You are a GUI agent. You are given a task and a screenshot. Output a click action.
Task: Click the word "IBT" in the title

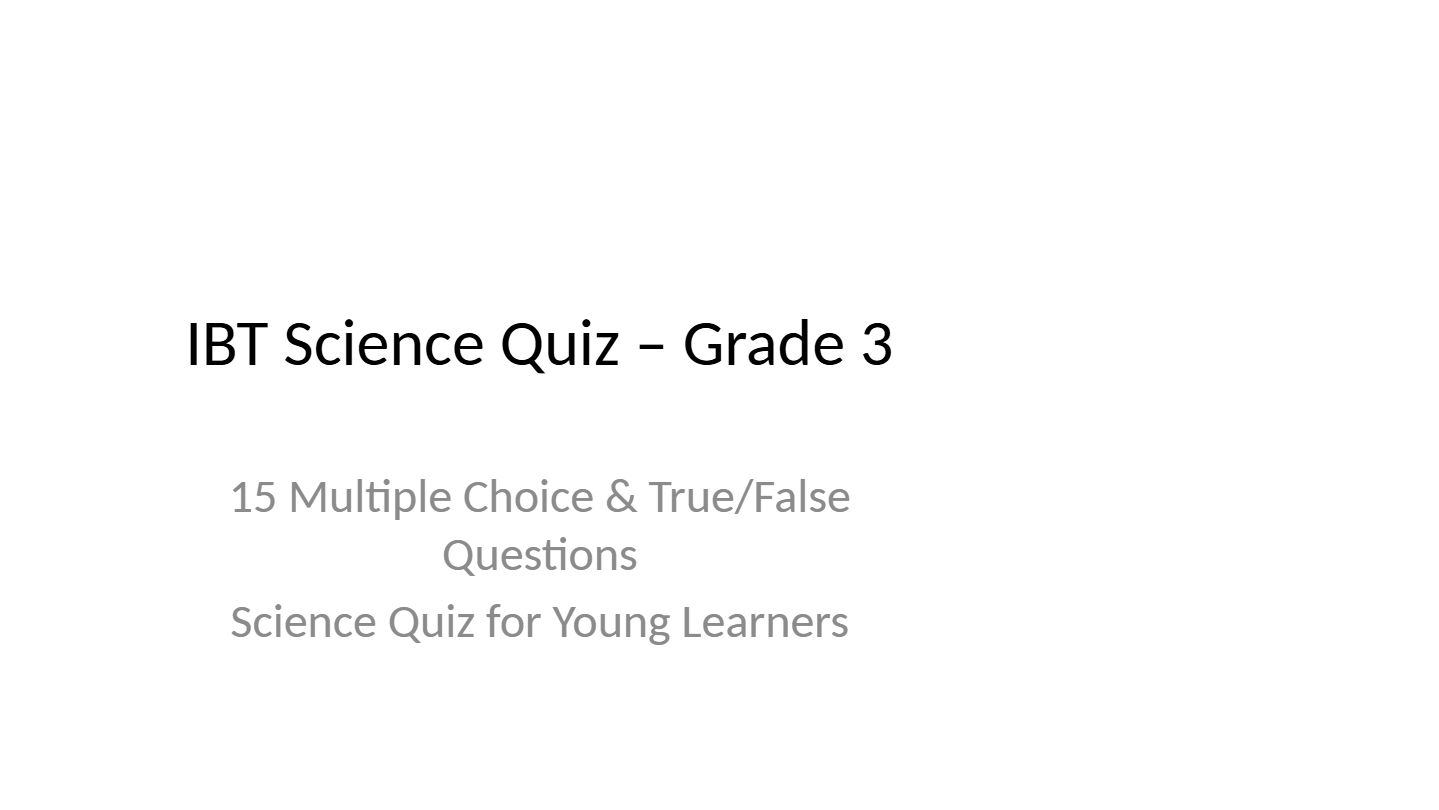point(227,344)
